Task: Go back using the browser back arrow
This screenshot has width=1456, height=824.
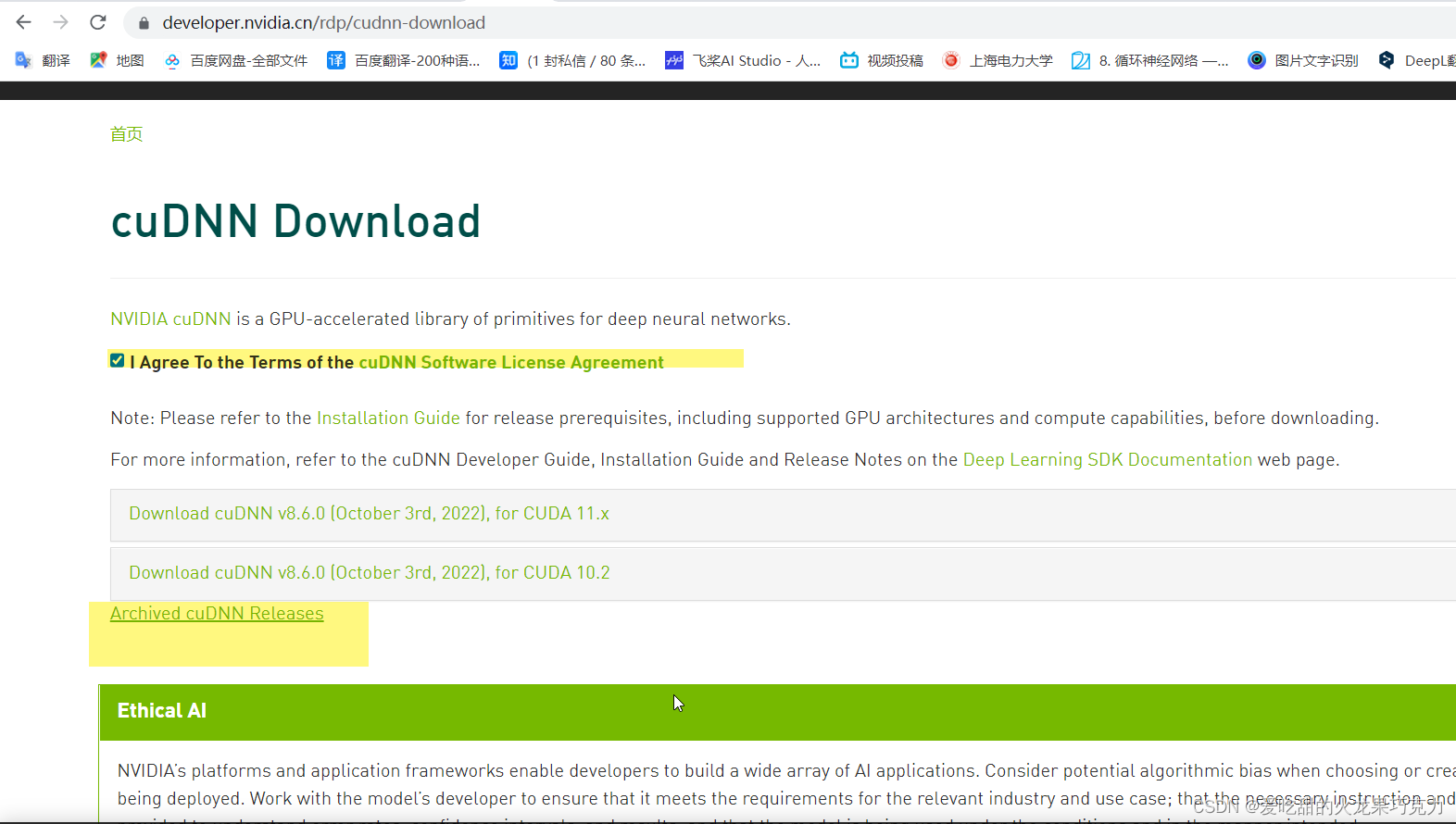Action: tap(24, 22)
